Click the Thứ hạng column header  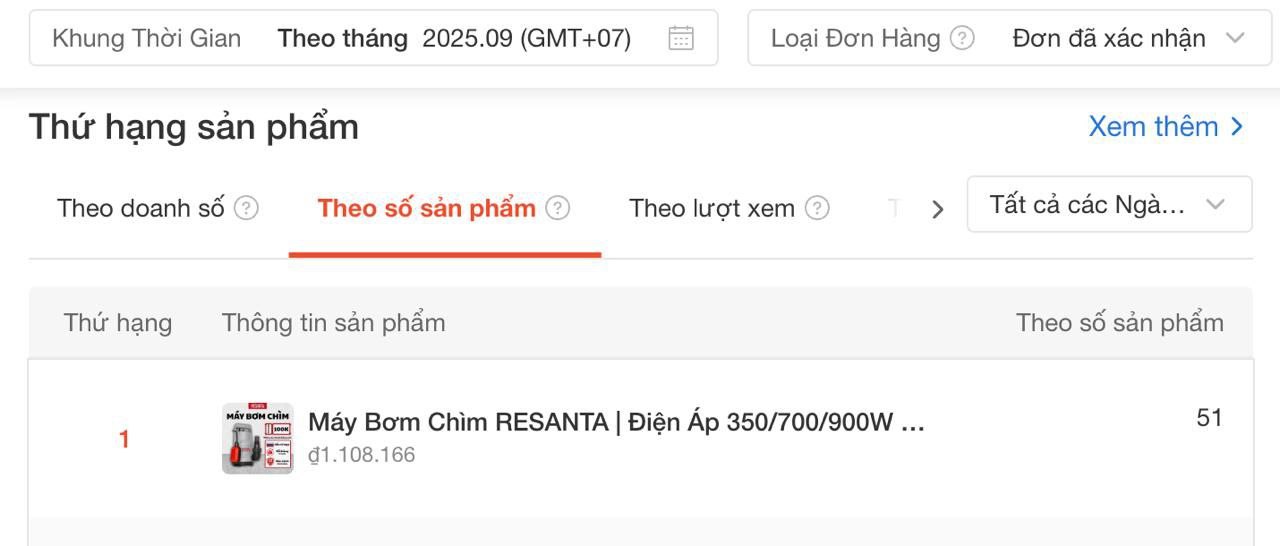[x=118, y=323]
